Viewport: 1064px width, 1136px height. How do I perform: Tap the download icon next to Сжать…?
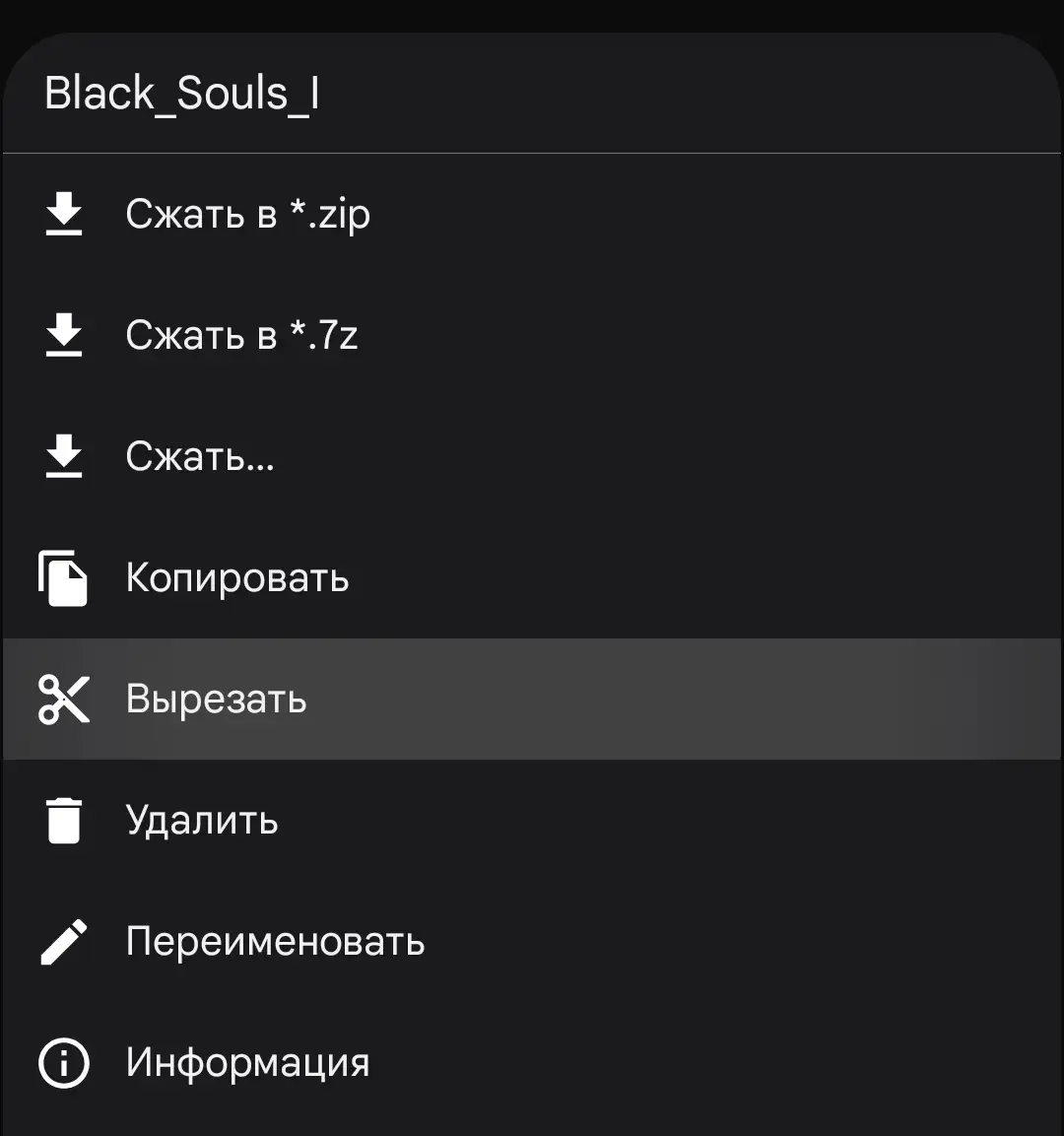(x=64, y=456)
